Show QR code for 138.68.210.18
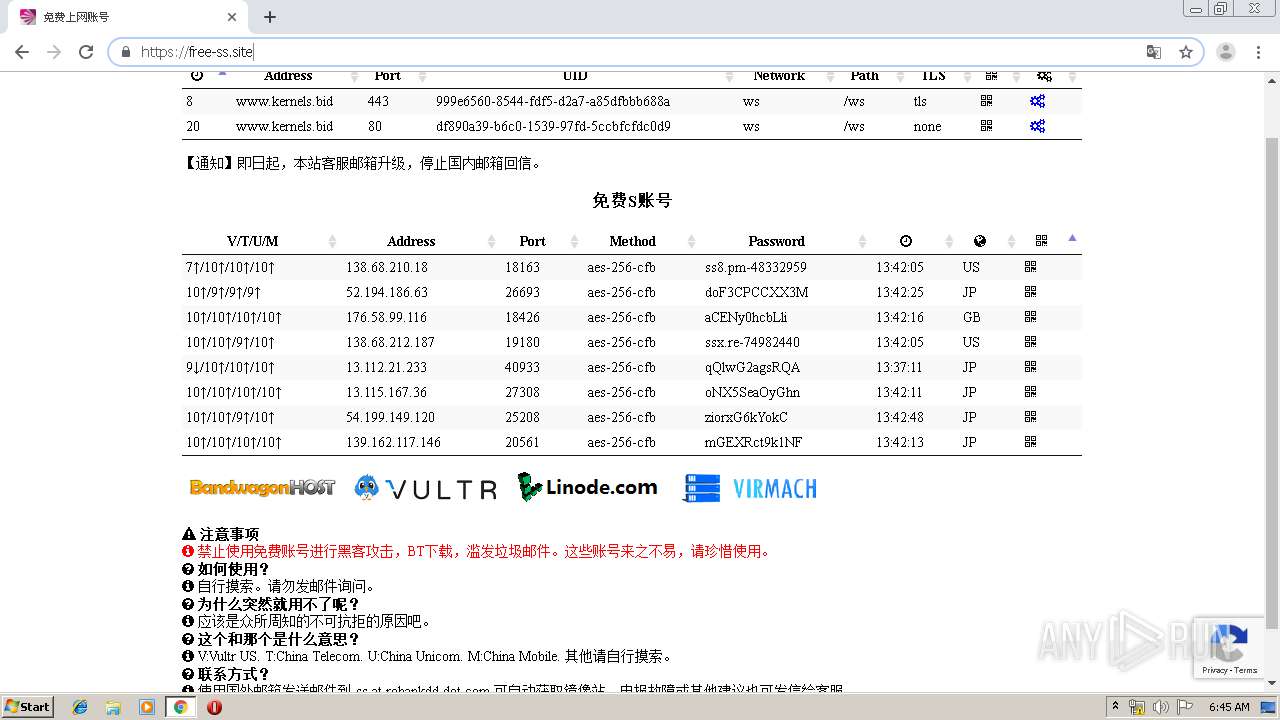Screen dimensions: 1280x720 (x=1030, y=267)
